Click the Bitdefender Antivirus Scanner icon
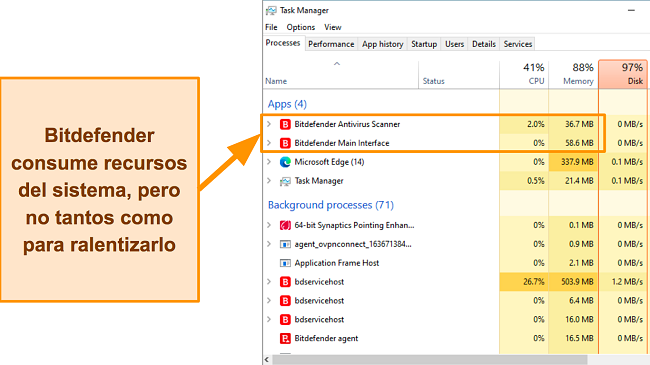 (x=285, y=124)
